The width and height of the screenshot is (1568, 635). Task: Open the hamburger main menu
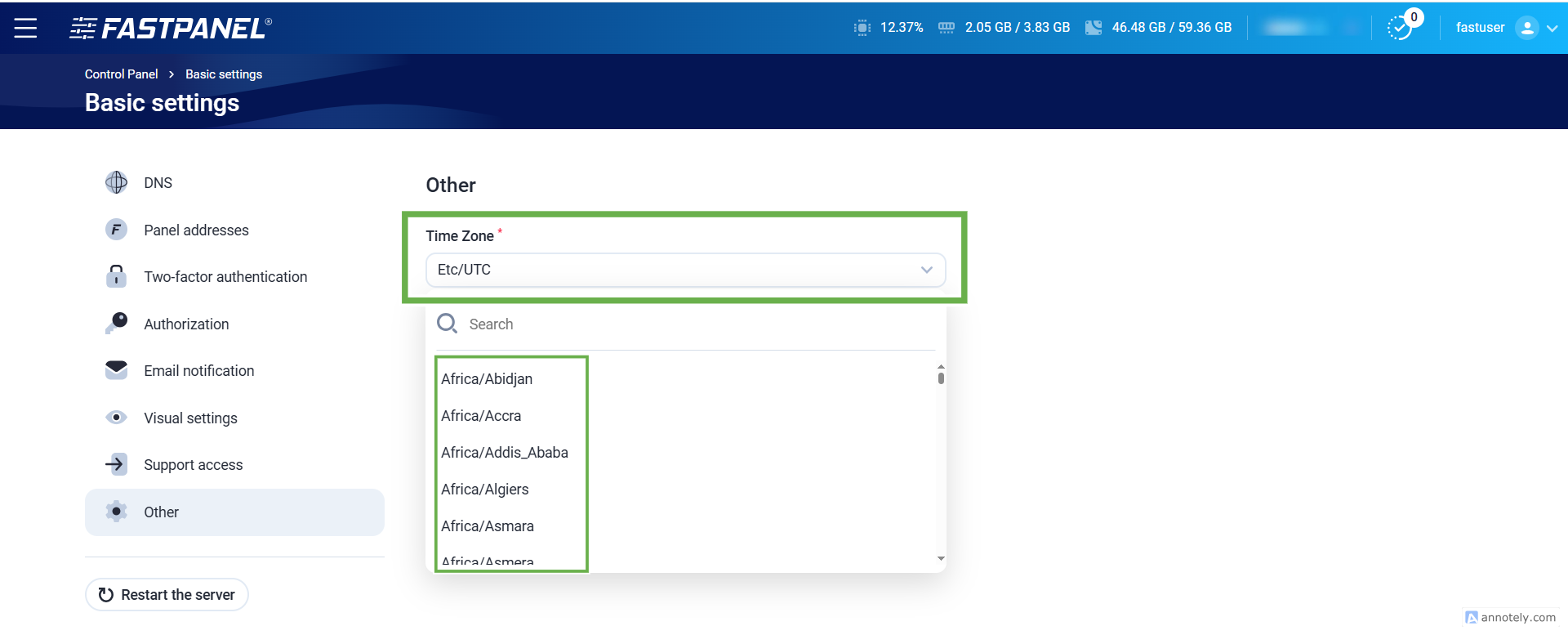point(25,28)
